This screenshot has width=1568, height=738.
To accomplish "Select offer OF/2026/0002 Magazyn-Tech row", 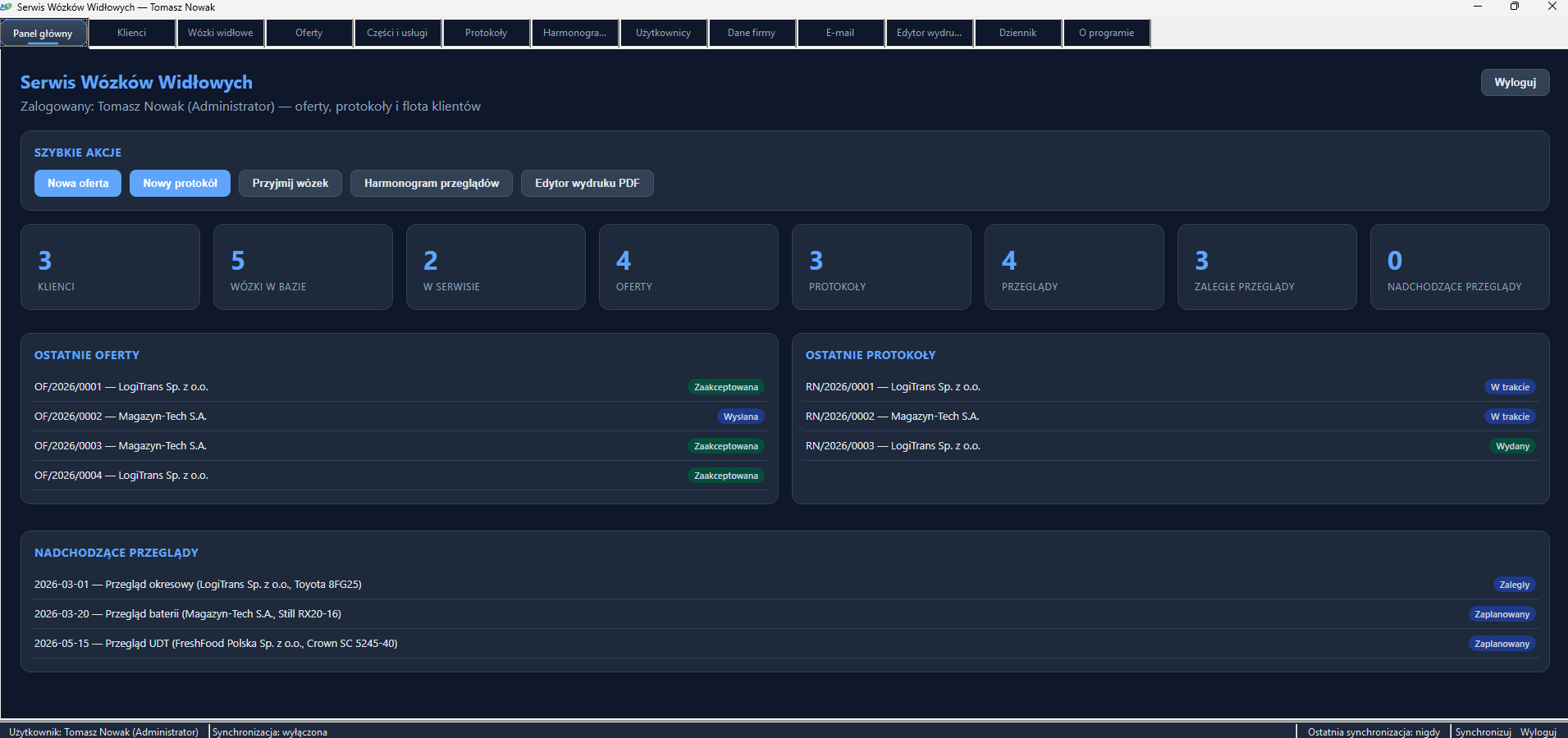I will click(400, 417).
